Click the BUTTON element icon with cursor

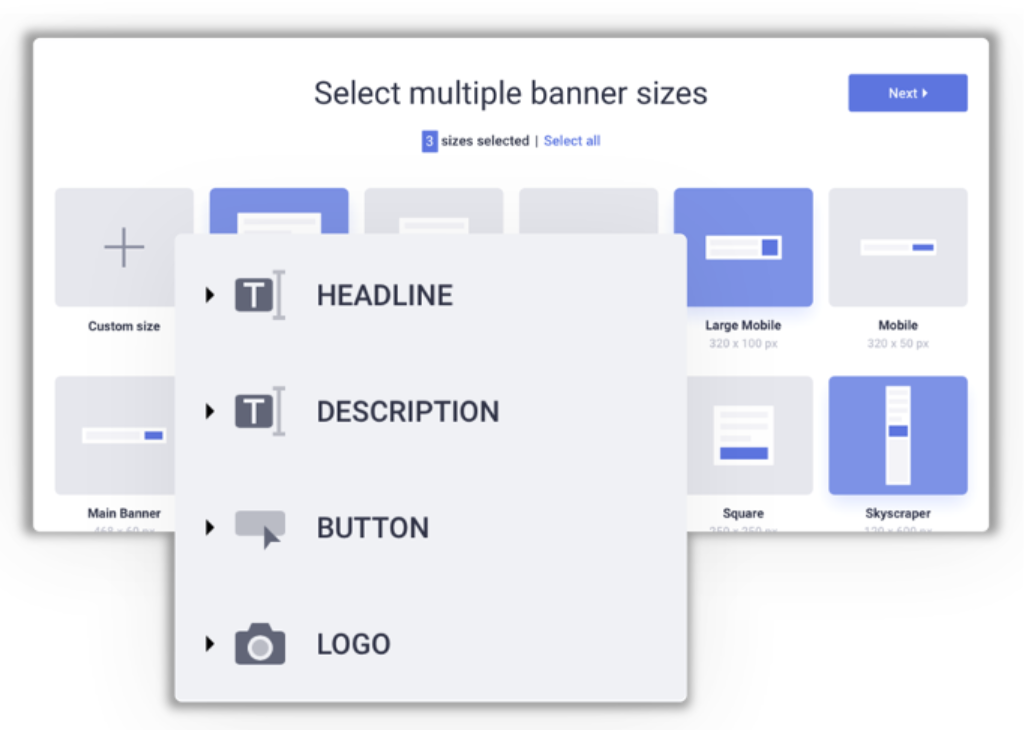tap(260, 529)
